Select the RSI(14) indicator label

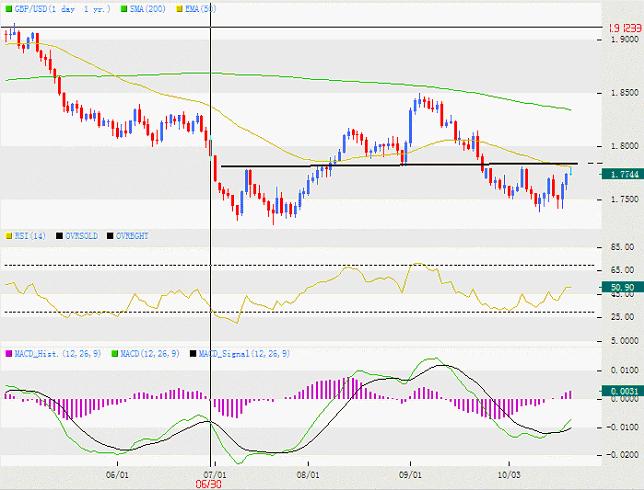pyautogui.click(x=30, y=236)
